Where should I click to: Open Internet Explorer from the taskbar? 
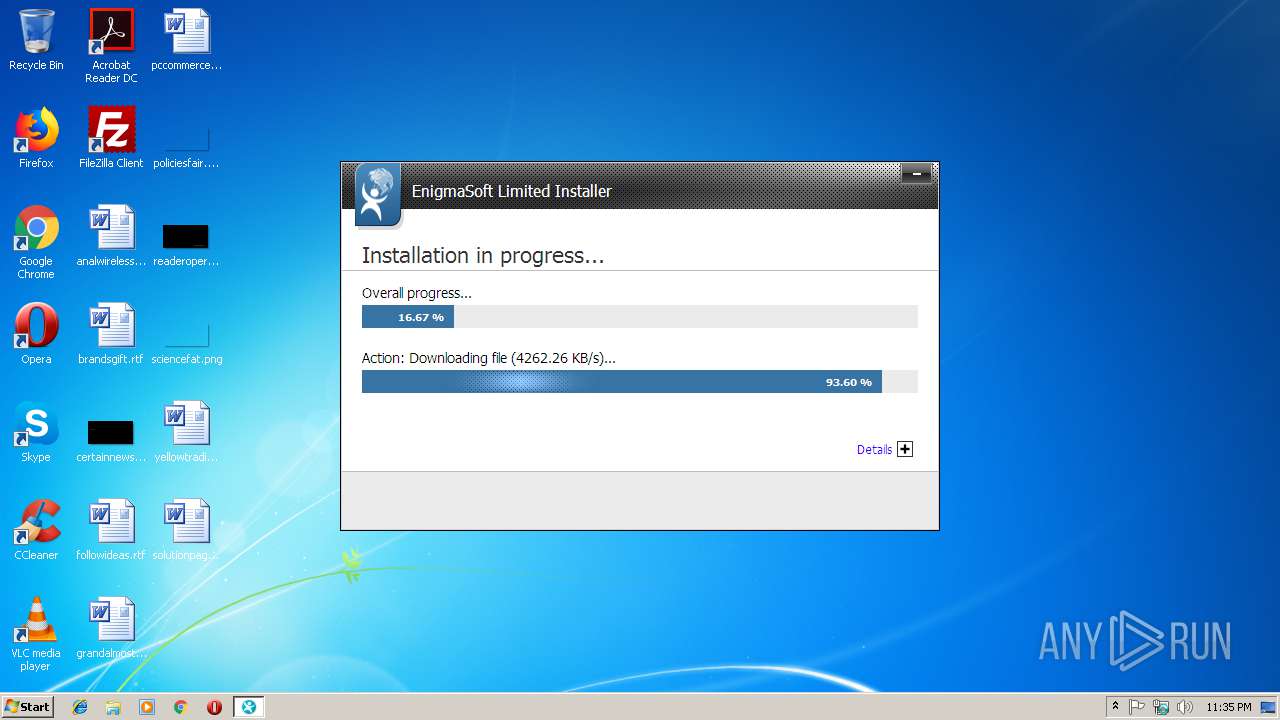80,707
